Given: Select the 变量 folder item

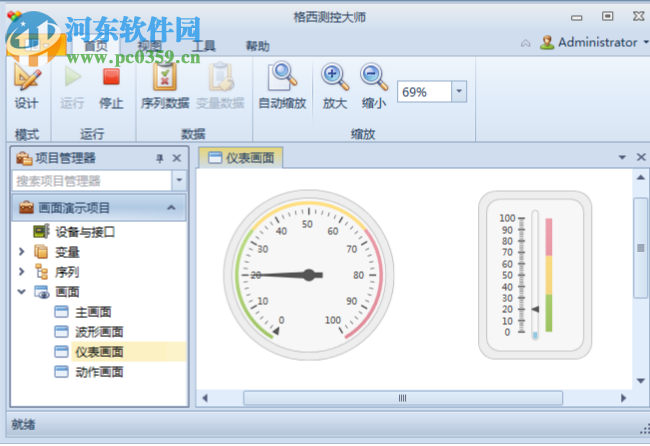Looking at the screenshot, I should [x=67, y=252].
